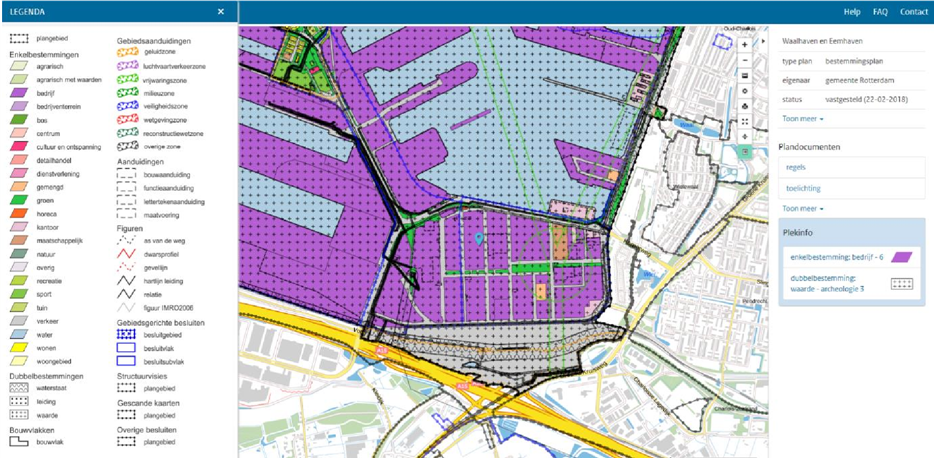934x458 pixels.
Task: Switch map to fullscreen view
Action: [x=745, y=120]
